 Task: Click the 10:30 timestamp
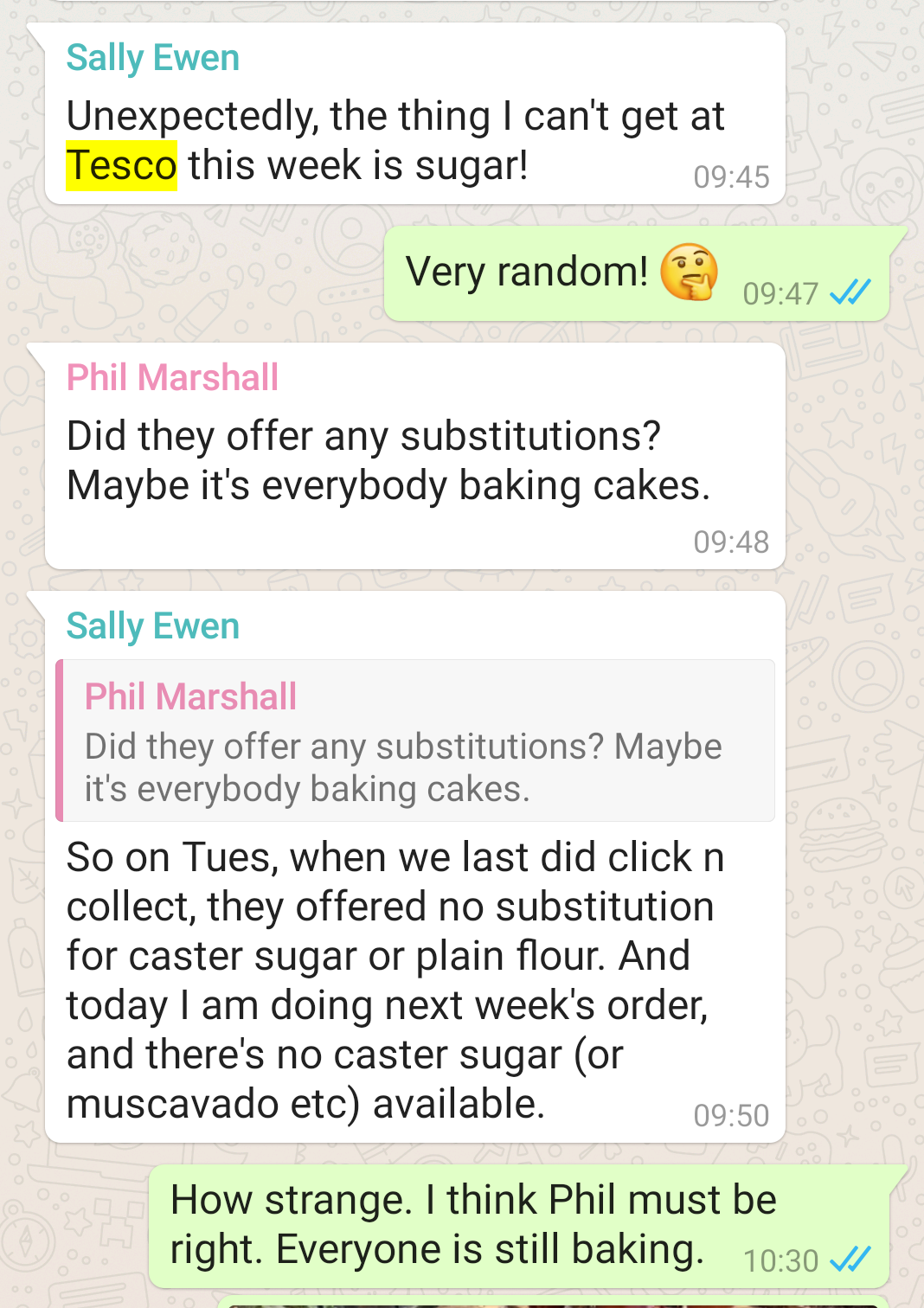click(780, 1260)
